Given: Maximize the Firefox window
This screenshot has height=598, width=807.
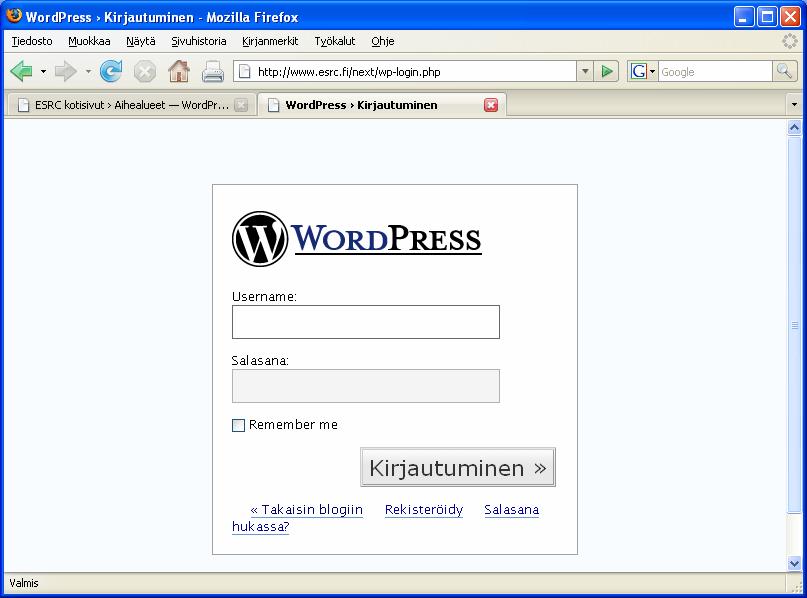Looking at the screenshot, I should tap(767, 16).
